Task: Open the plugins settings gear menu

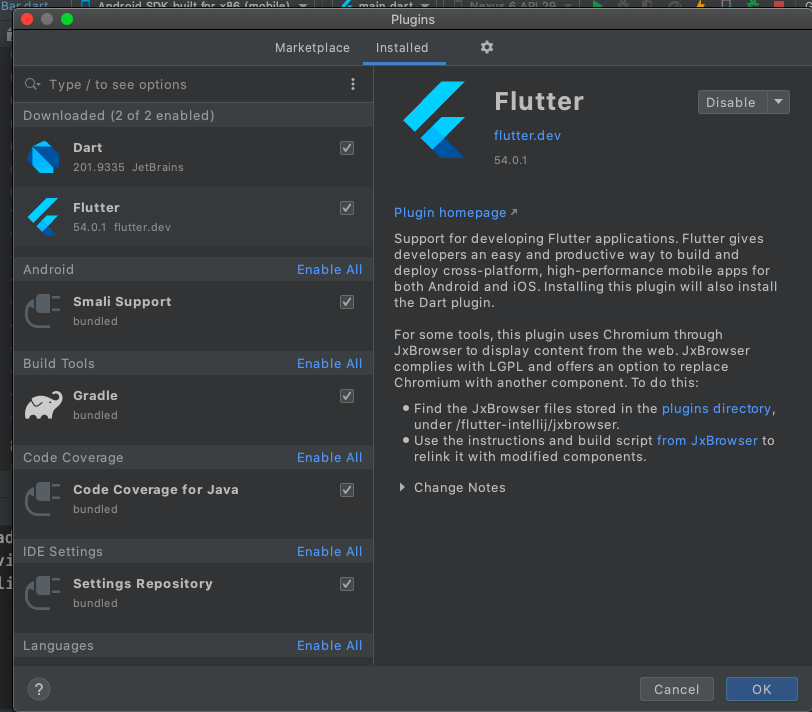Action: click(486, 47)
